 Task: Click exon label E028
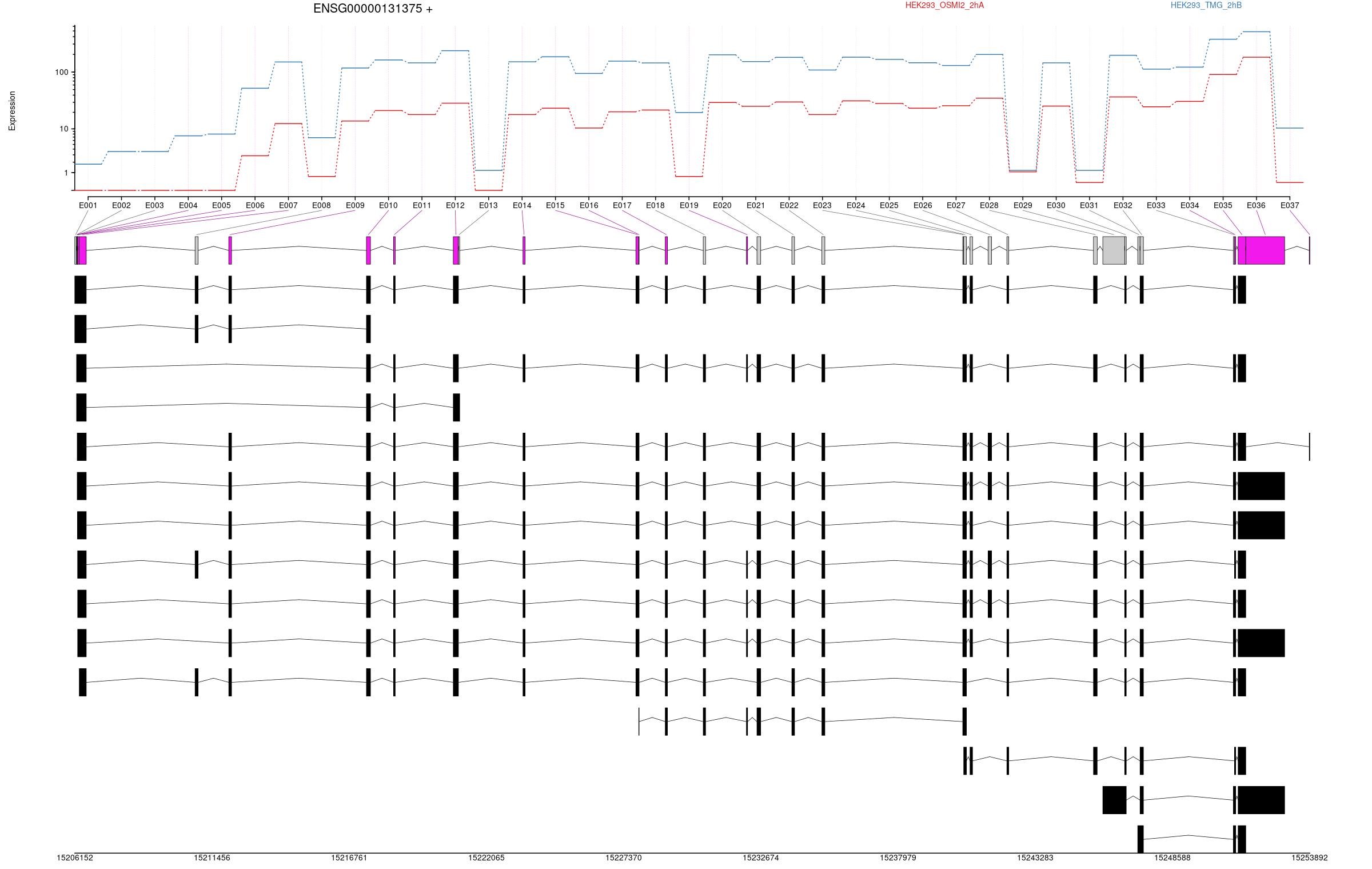click(x=989, y=205)
